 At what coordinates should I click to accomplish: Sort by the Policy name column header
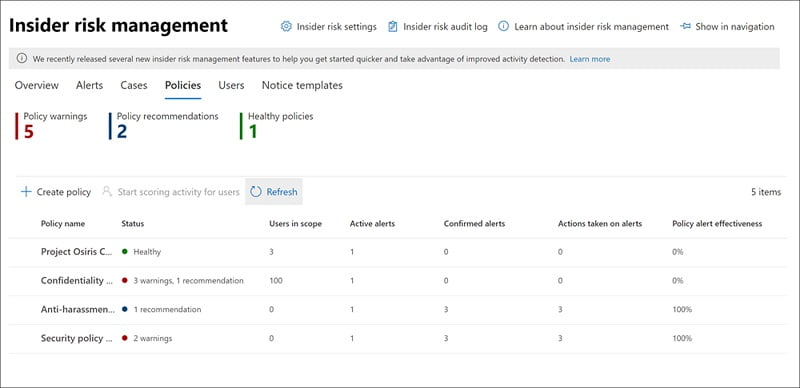pos(63,224)
